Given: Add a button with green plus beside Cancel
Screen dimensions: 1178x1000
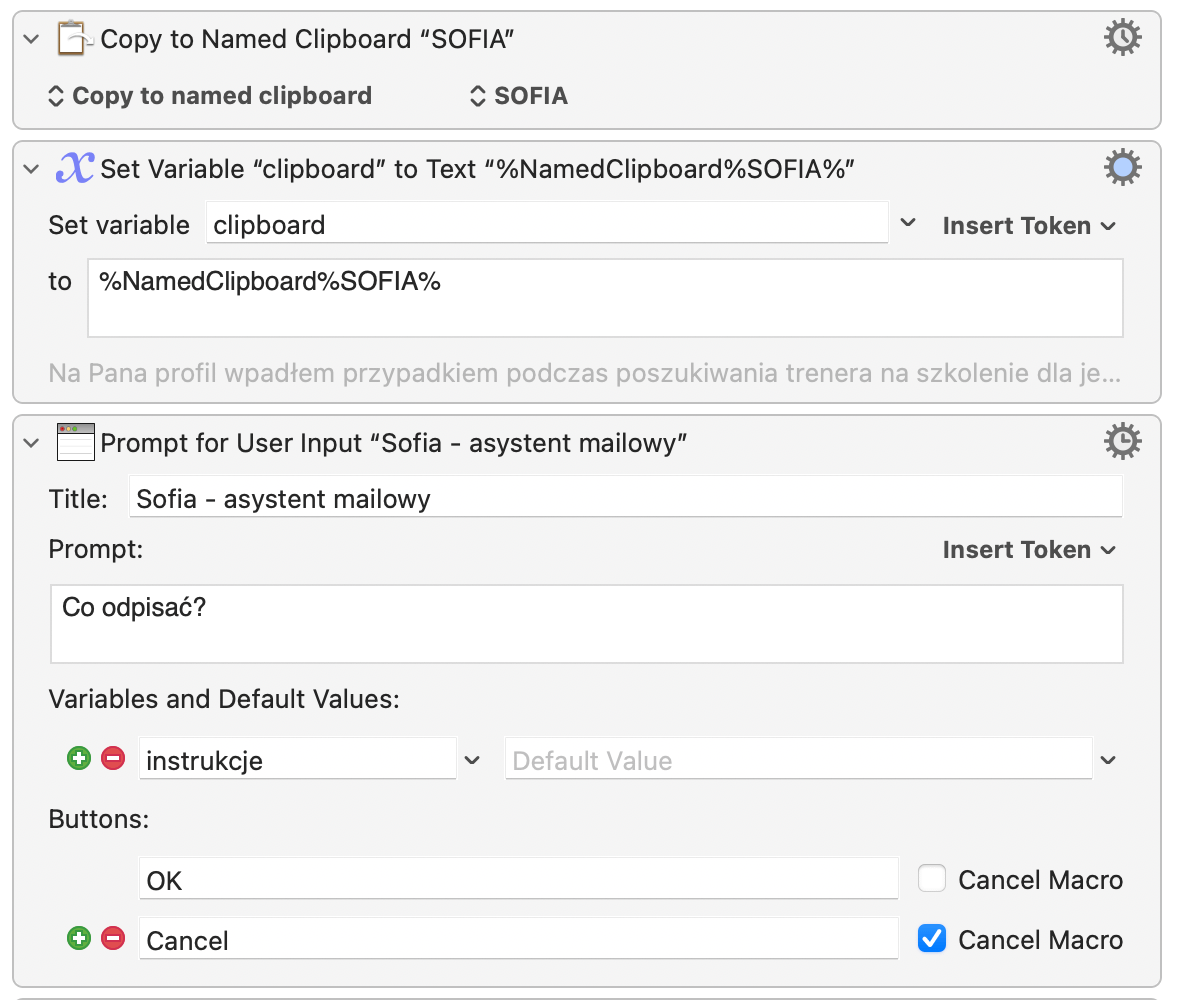Looking at the screenshot, I should point(79,939).
